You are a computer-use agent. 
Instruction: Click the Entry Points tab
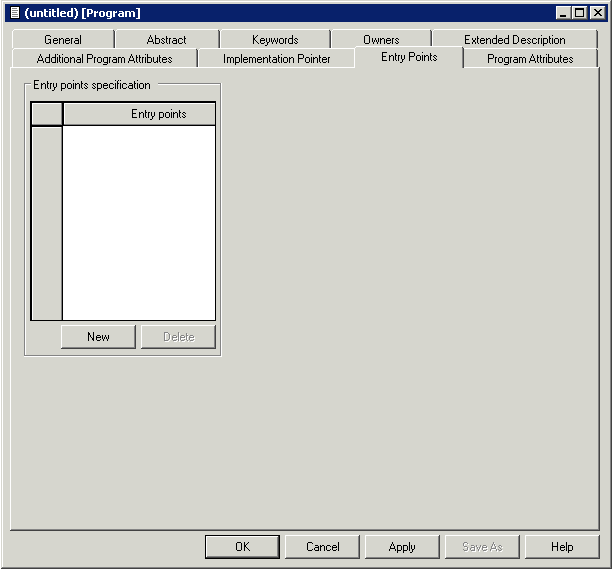[x=409, y=57]
